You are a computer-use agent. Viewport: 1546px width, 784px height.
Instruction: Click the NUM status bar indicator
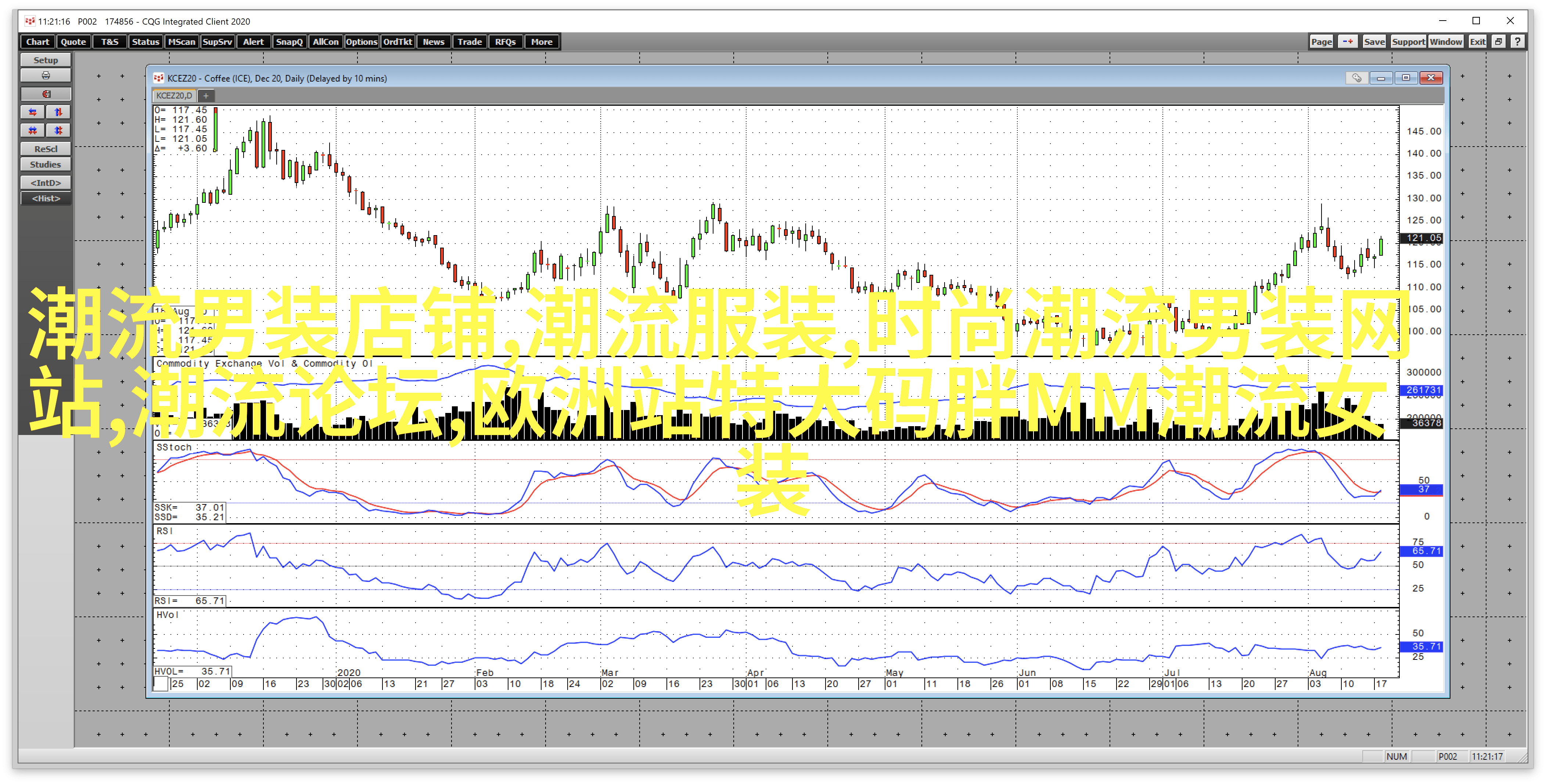tap(1396, 756)
